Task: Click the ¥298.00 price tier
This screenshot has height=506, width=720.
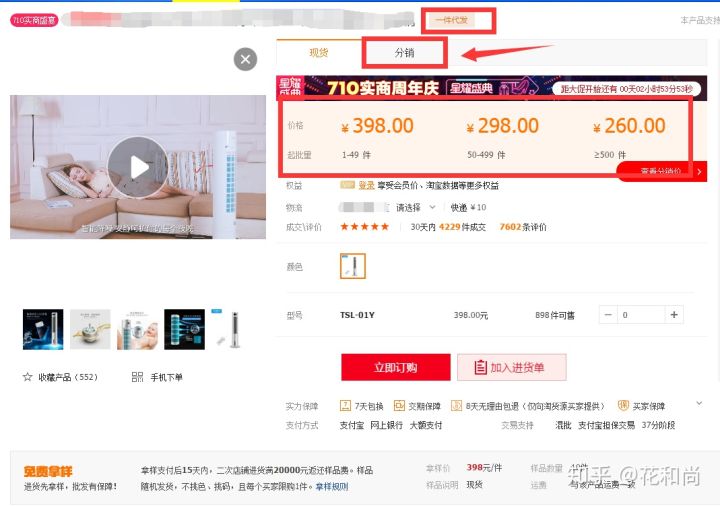Action: click(x=503, y=126)
